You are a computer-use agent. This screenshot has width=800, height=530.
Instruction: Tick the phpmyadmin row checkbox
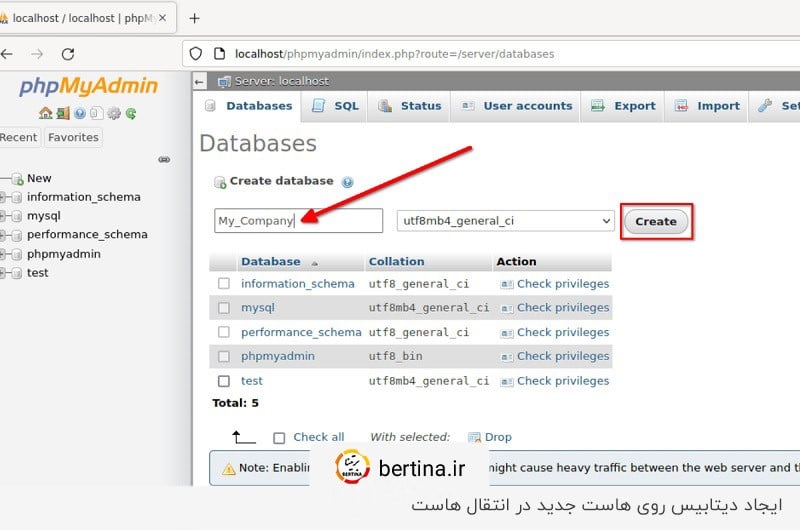[x=223, y=356]
